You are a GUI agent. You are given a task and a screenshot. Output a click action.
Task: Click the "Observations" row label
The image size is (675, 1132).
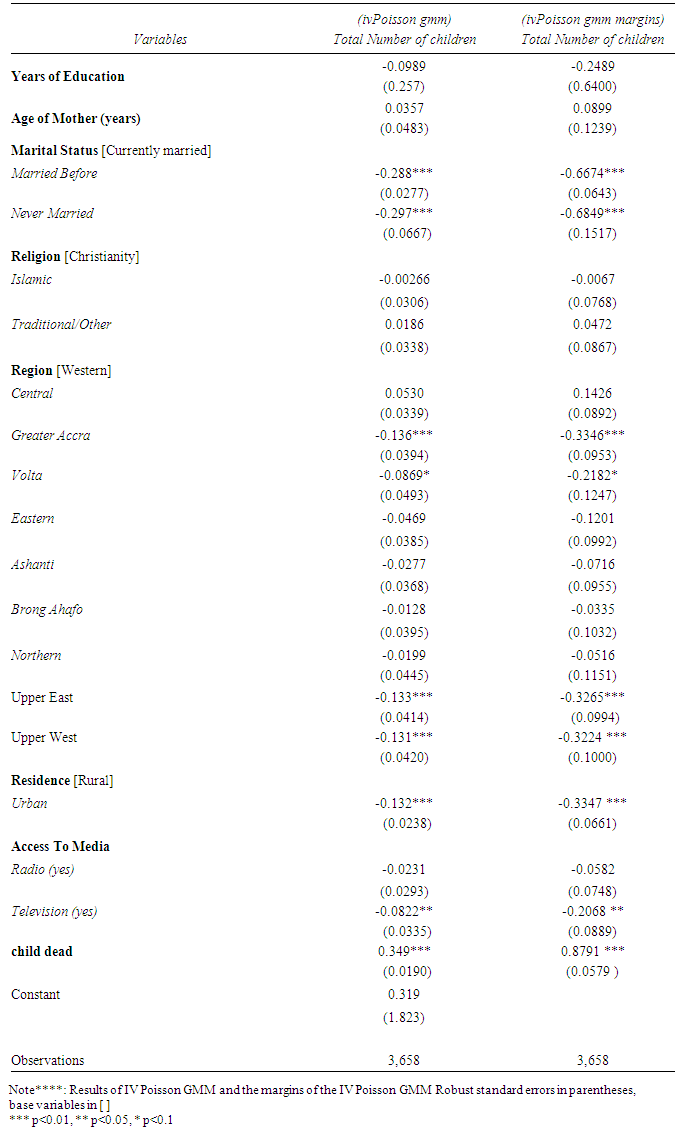(48, 1060)
